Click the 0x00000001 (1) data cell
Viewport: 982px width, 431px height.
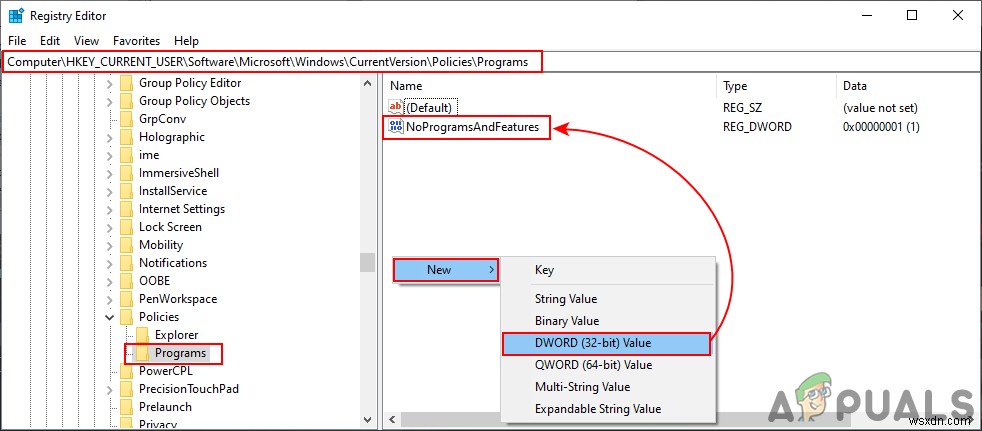point(881,127)
